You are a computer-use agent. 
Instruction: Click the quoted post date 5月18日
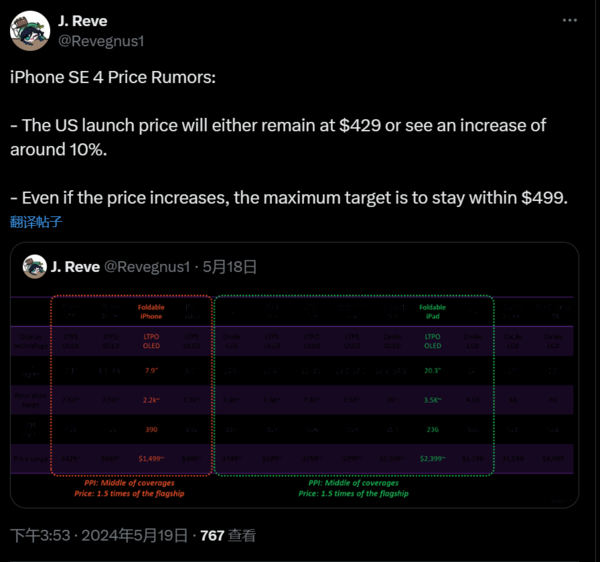tap(230, 267)
